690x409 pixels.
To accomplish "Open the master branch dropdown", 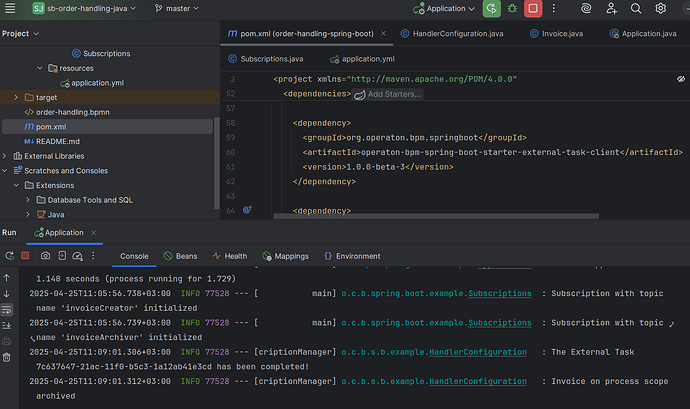I will (177, 8).
